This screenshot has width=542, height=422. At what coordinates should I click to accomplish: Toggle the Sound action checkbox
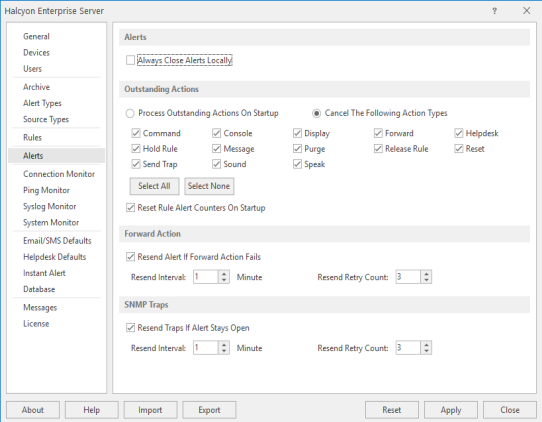[216, 164]
